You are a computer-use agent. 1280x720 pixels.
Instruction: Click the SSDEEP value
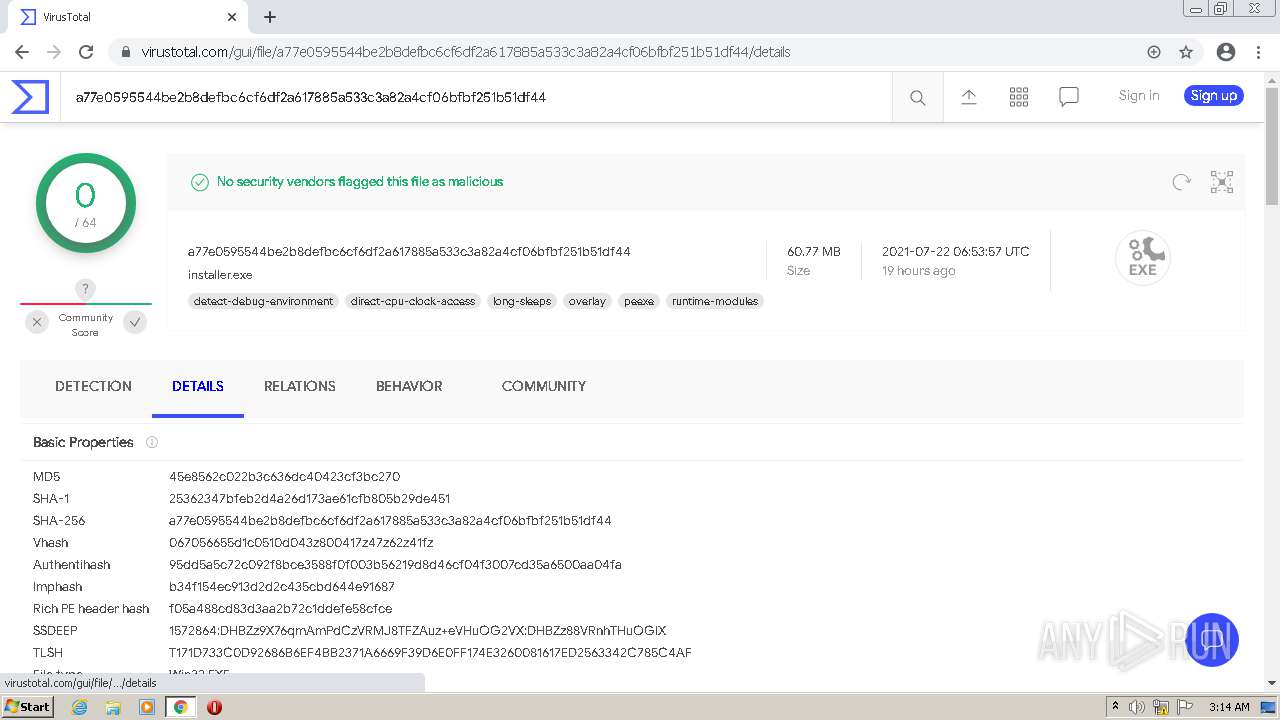tap(418, 631)
